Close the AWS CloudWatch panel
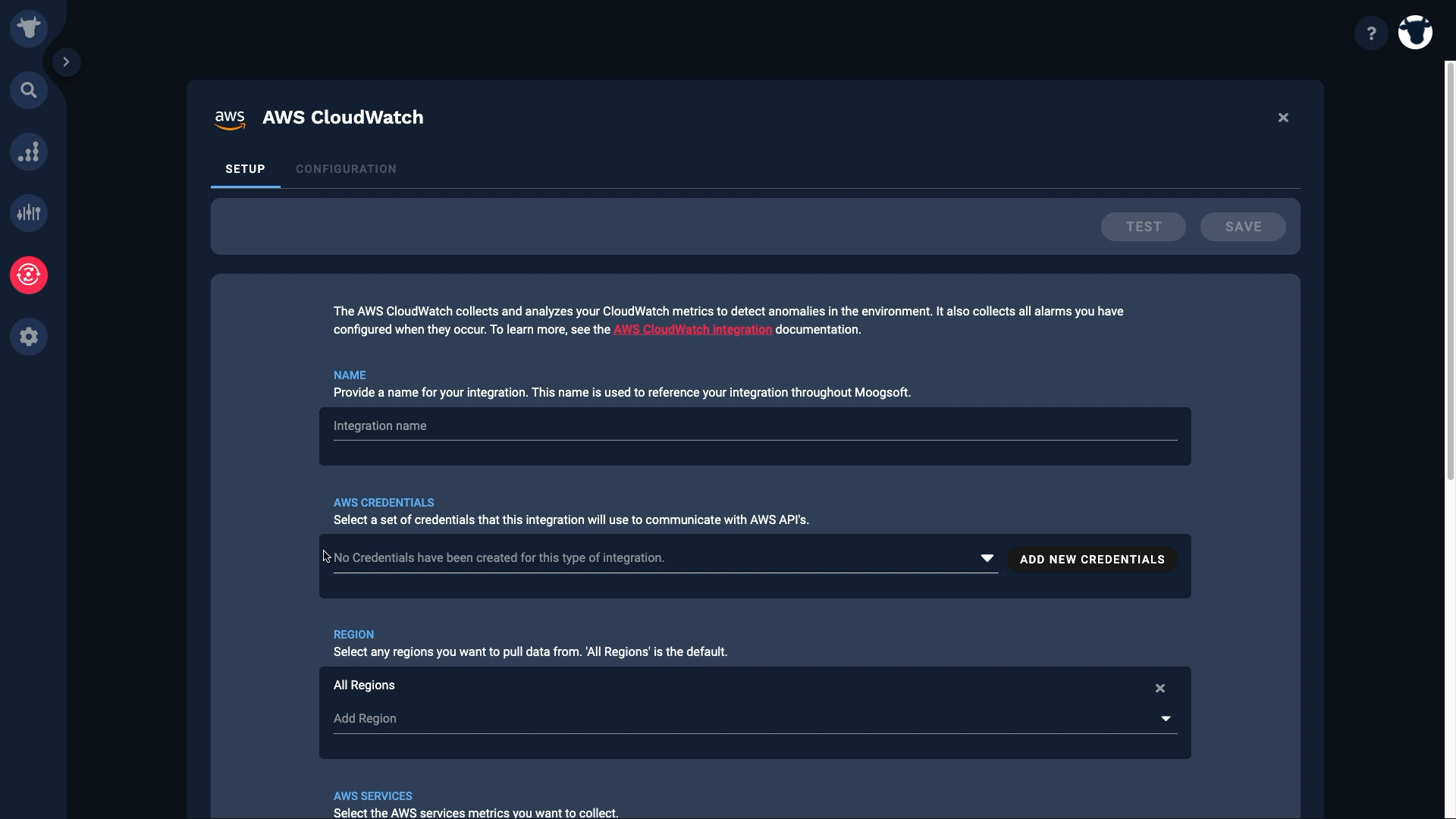The height and width of the screenshot is (819, 1456). point(1283,118)
